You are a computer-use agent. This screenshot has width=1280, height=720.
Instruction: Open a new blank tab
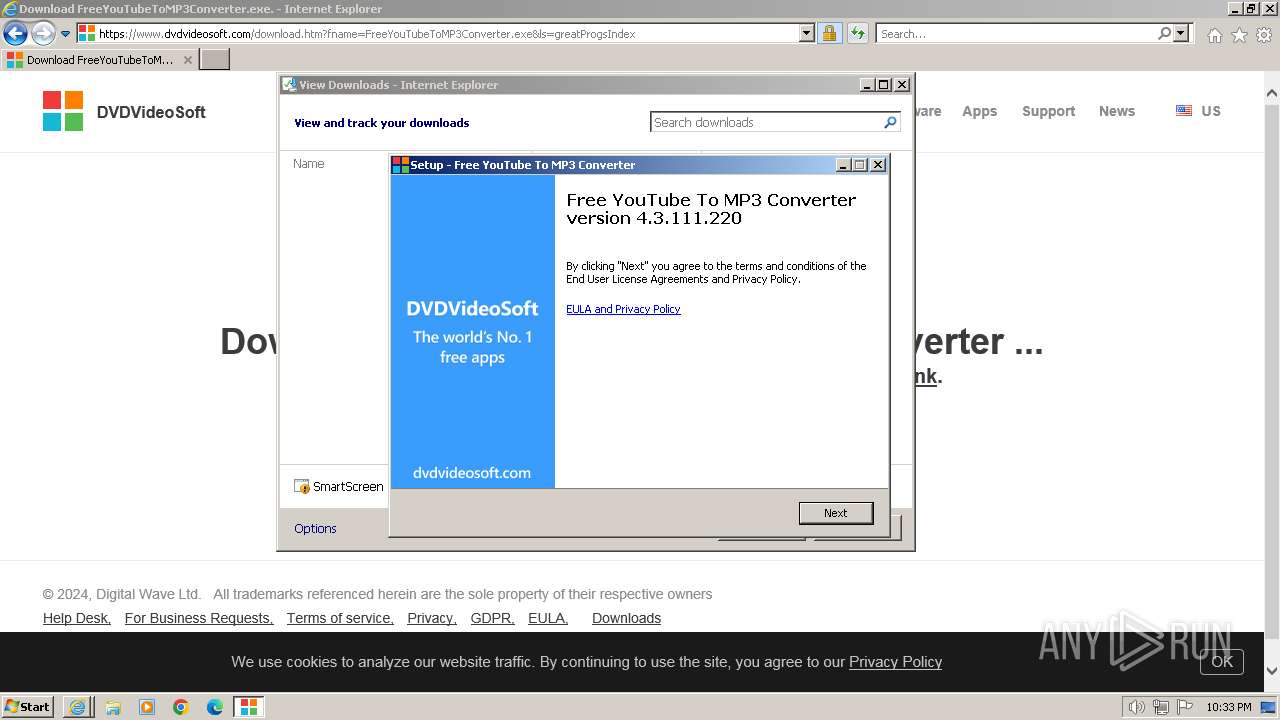click(215, 59)
